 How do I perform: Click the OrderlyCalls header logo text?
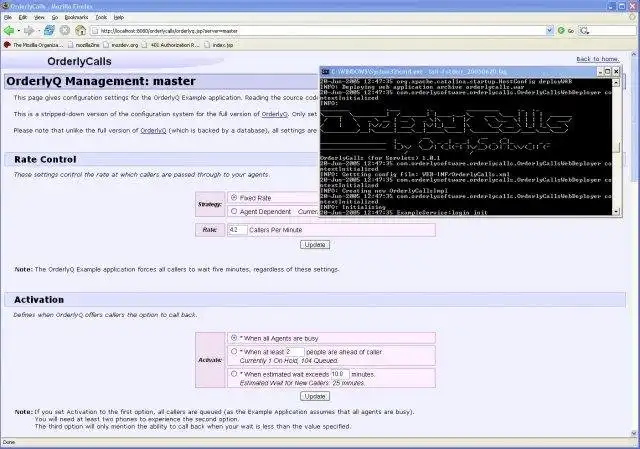[79, 61]
